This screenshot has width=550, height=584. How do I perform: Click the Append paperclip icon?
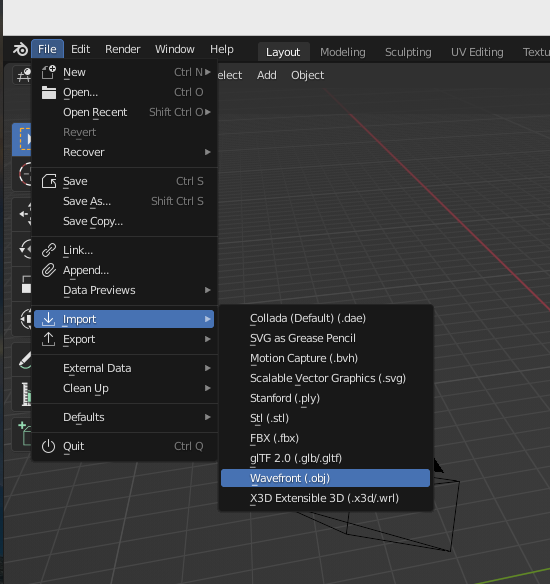click(48, 270)
